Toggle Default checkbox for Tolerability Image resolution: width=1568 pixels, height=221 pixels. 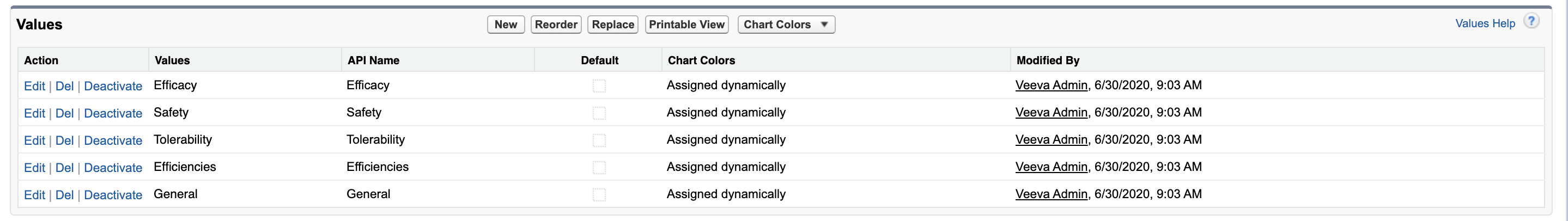[599, 140]
